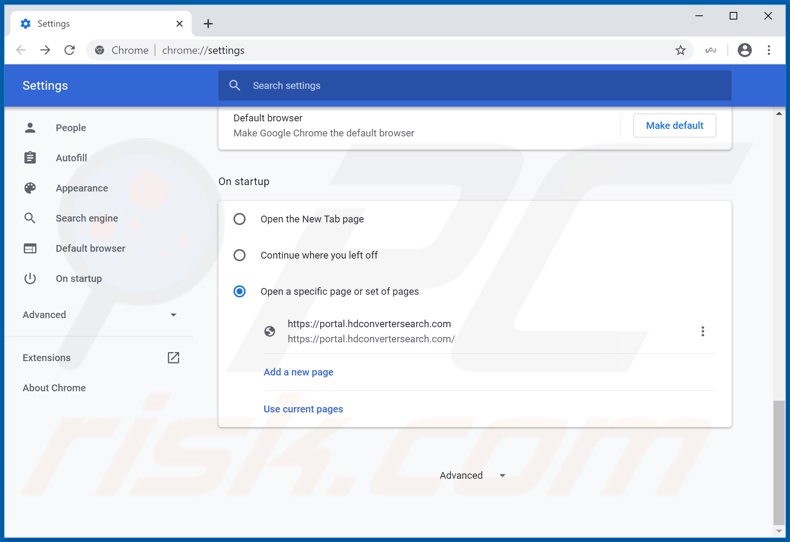
Task: Minimize the Chrome window
Action: 699,16
